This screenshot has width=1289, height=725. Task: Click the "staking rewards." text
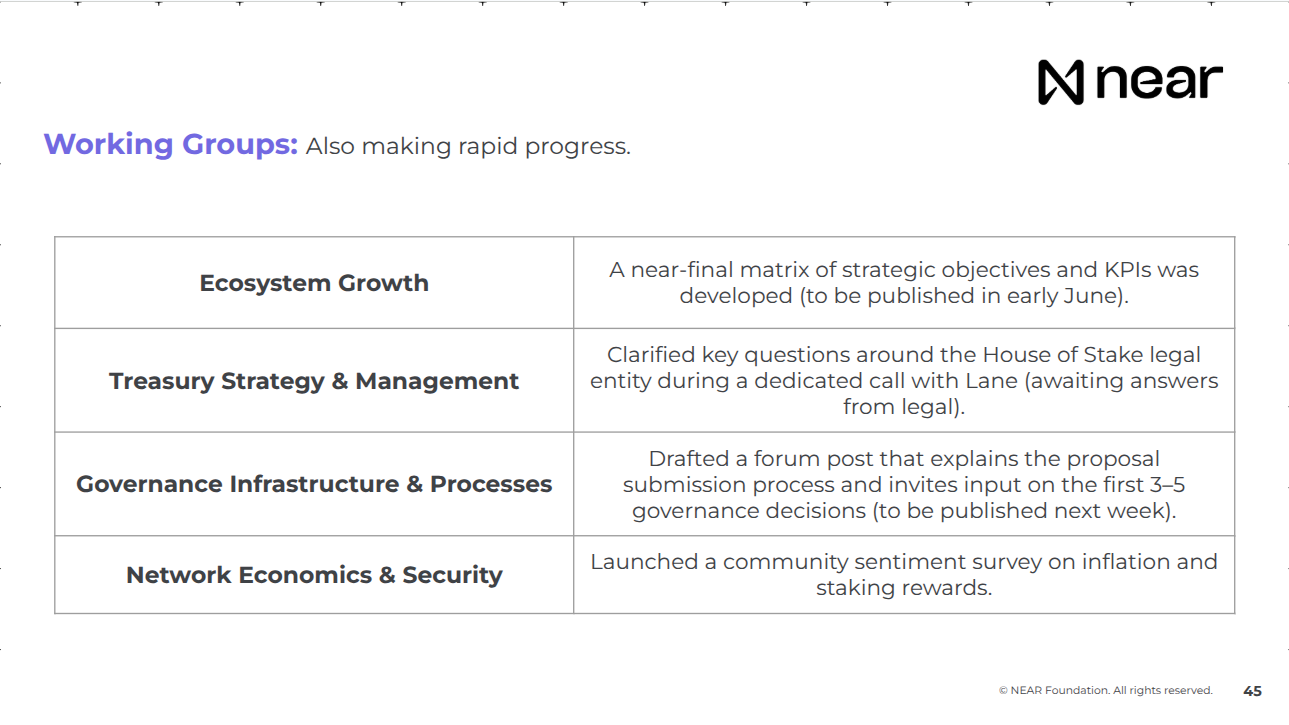[904, 588]
